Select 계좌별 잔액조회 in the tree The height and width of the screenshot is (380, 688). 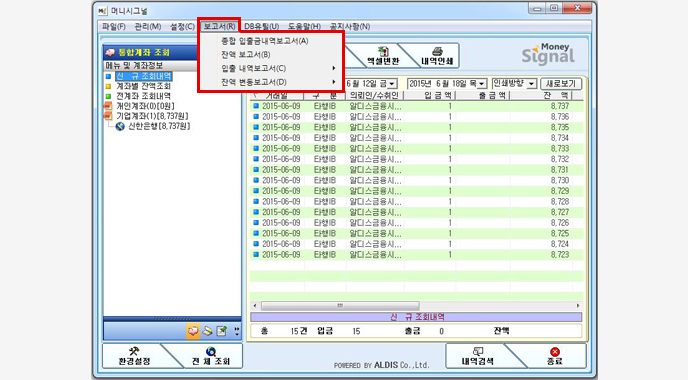point(143,86)
